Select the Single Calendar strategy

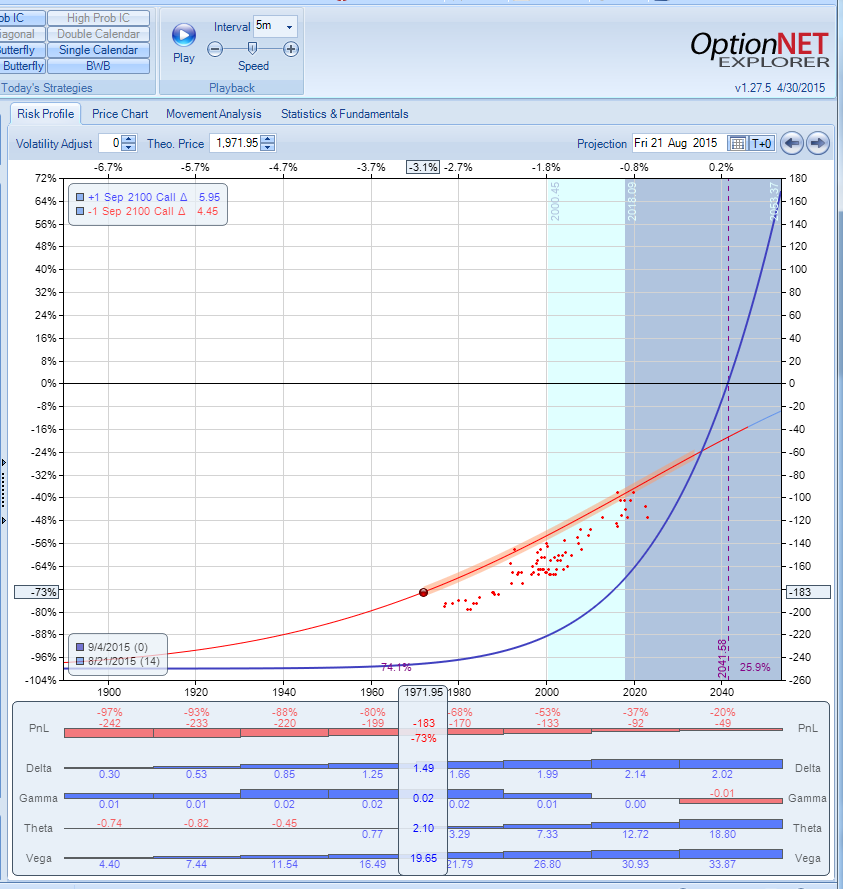tap(98, 50)
